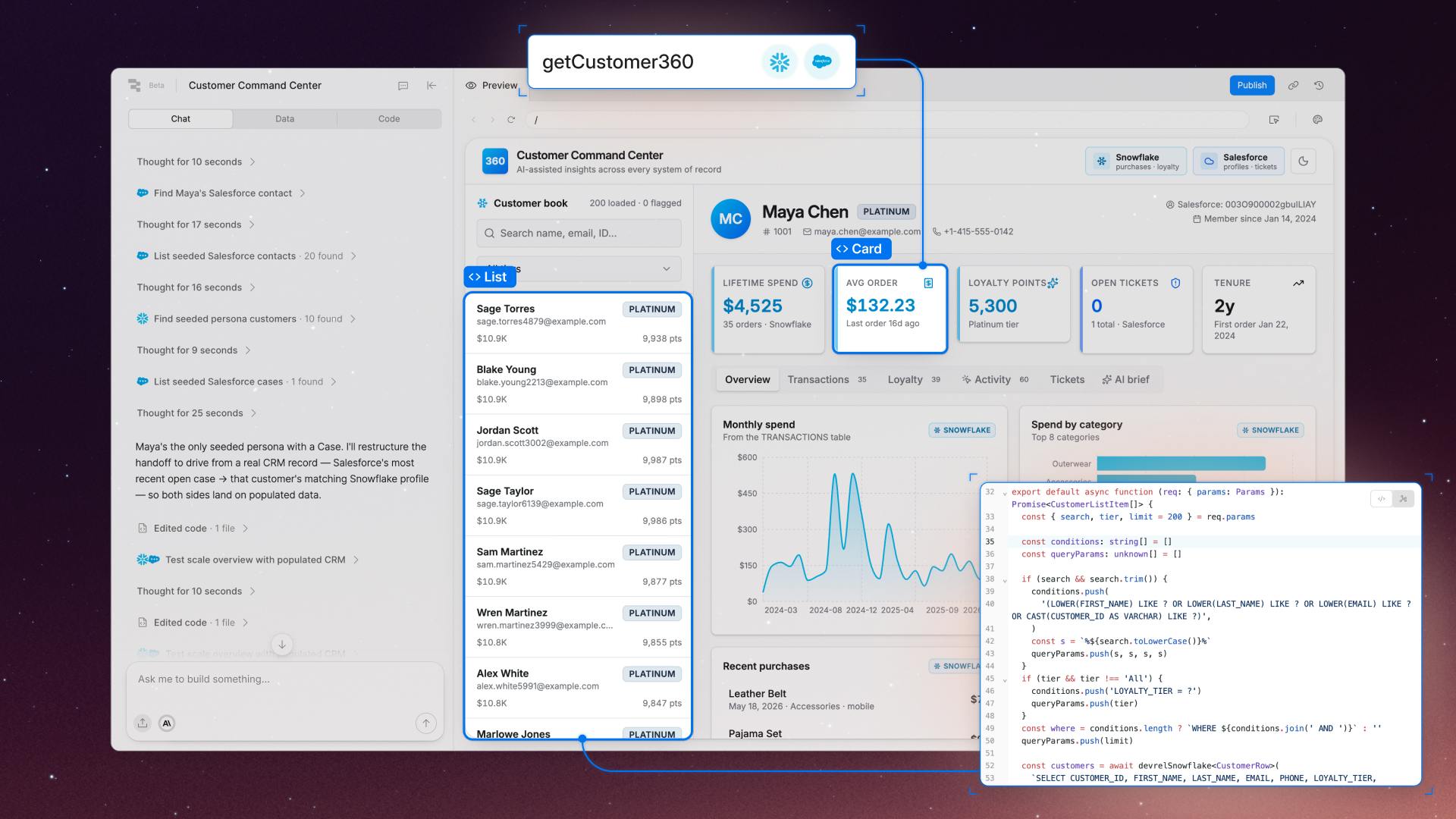Open the AI brief tab
This screenshot has height=819, width=1456.
coord(1126,380)
